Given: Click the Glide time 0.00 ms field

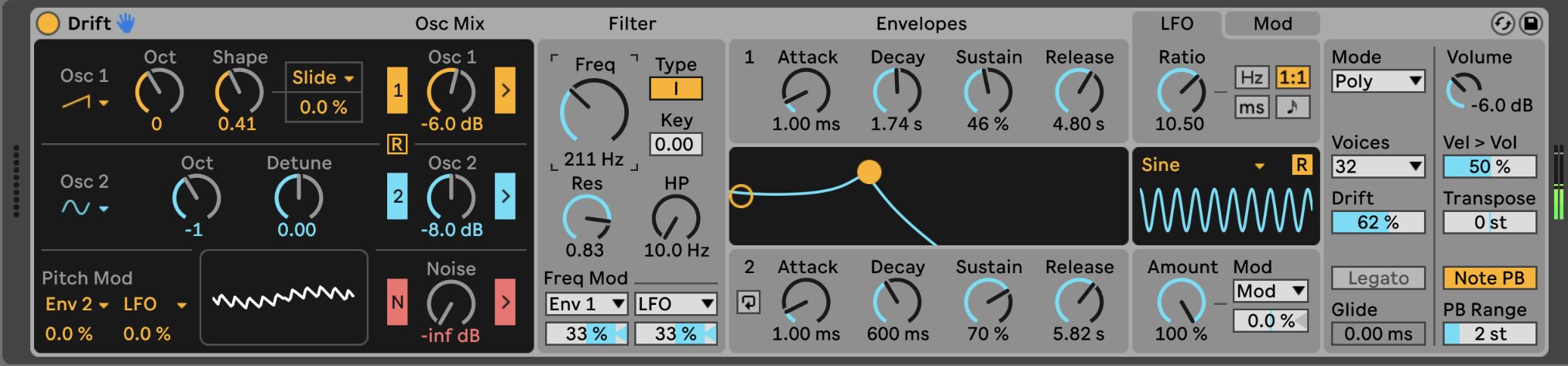Looking at the screenshot, I should 1378,334.
